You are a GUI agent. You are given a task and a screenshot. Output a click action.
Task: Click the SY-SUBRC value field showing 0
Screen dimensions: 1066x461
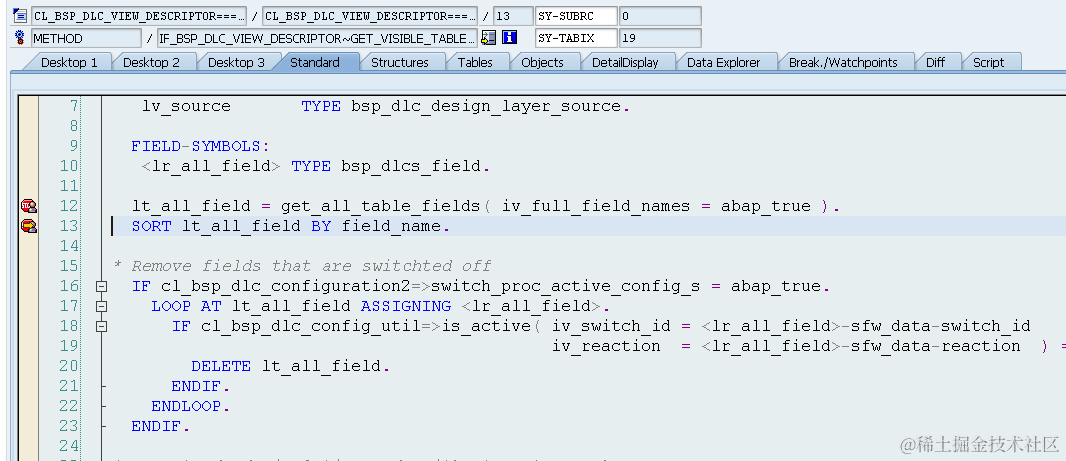(660, 16)
